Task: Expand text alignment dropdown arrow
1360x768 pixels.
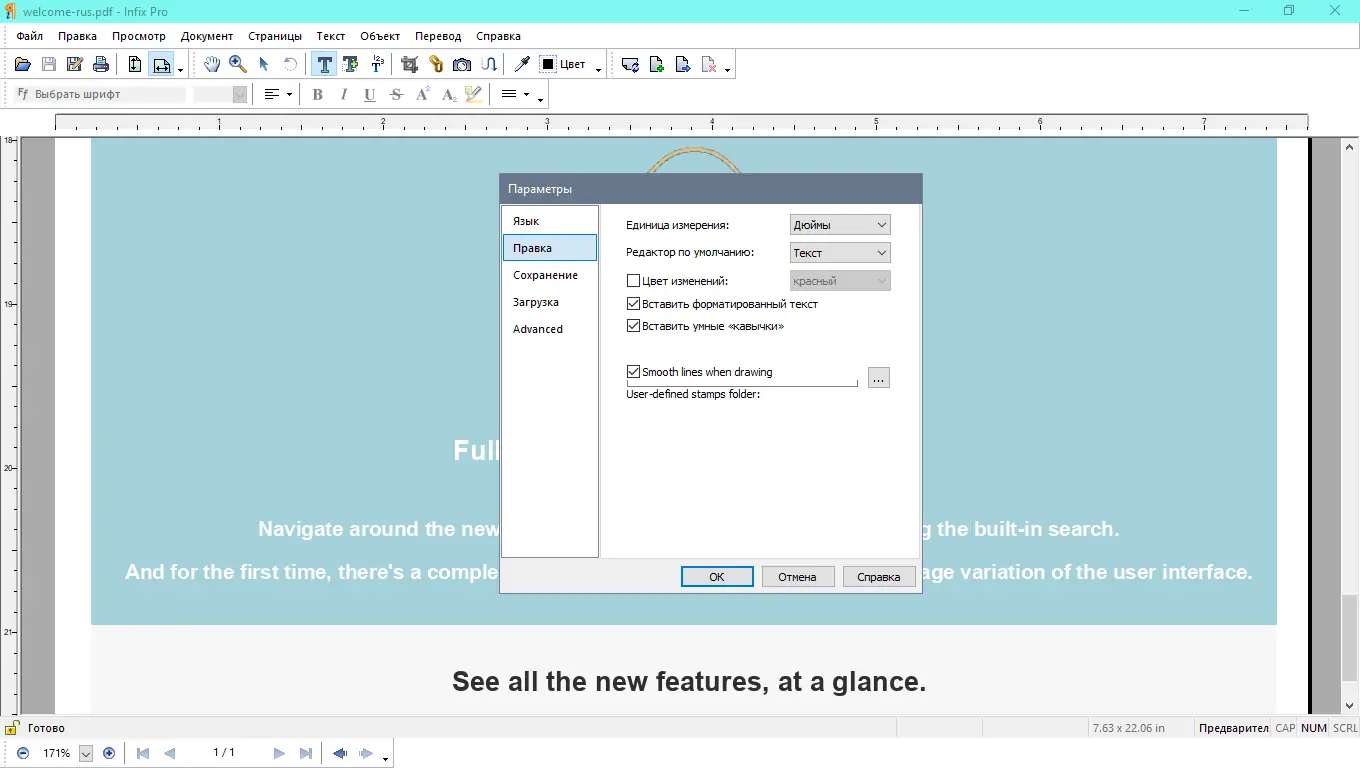Action: [x=290, y=95]
